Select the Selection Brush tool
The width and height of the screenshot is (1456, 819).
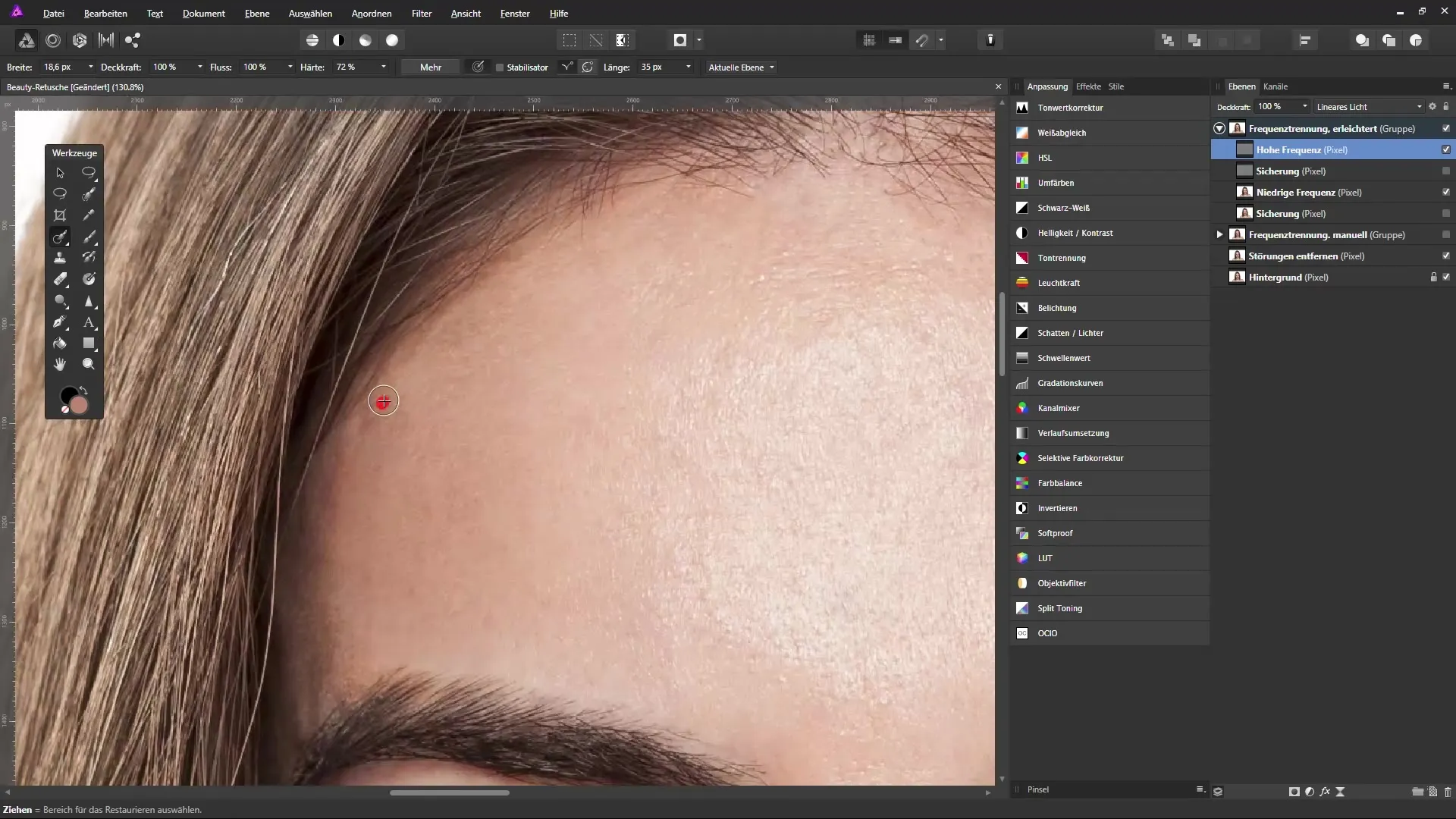pyautogui.click(x=89, y=194)
